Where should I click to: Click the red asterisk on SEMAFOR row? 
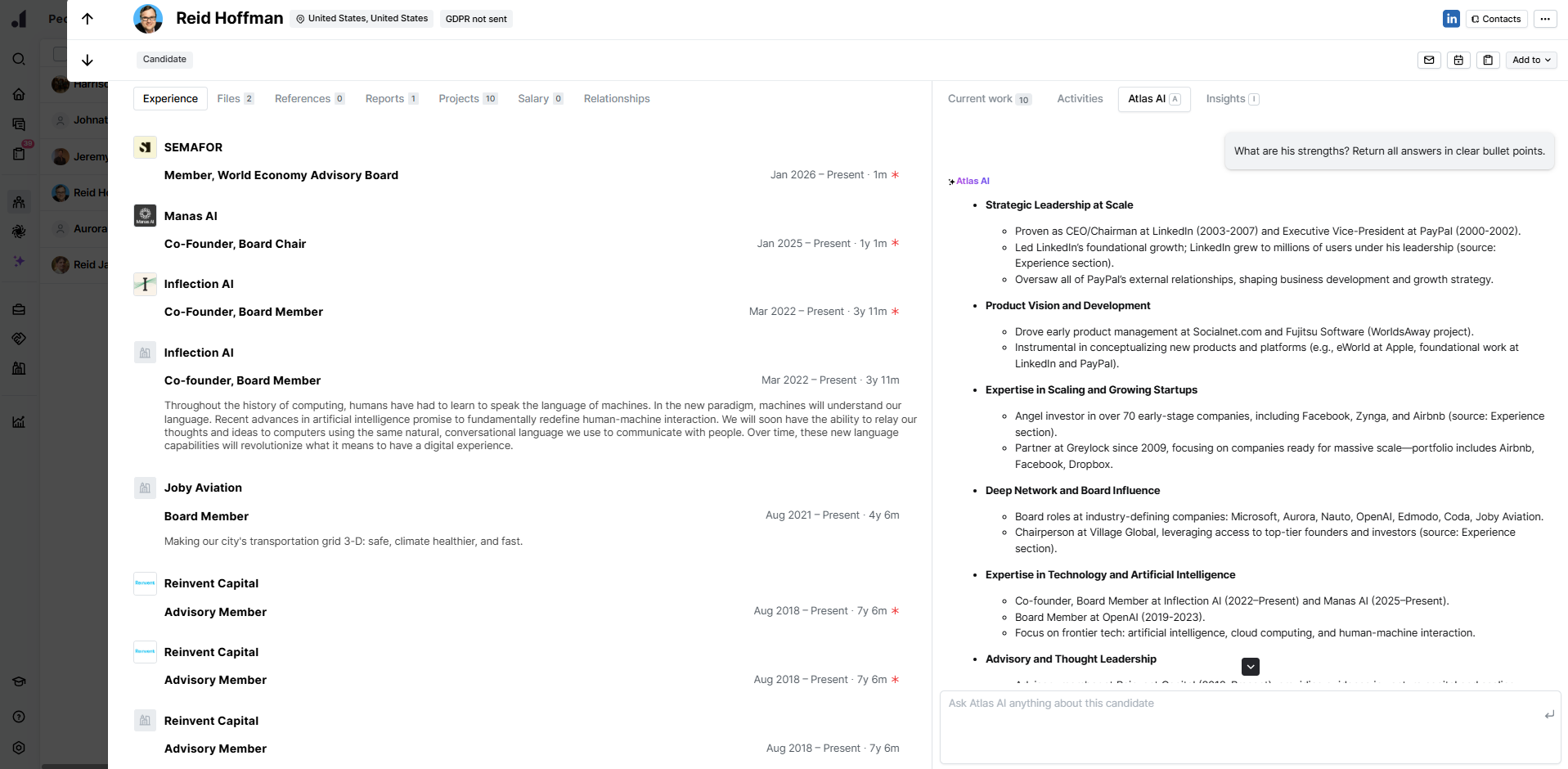(895, 175)
